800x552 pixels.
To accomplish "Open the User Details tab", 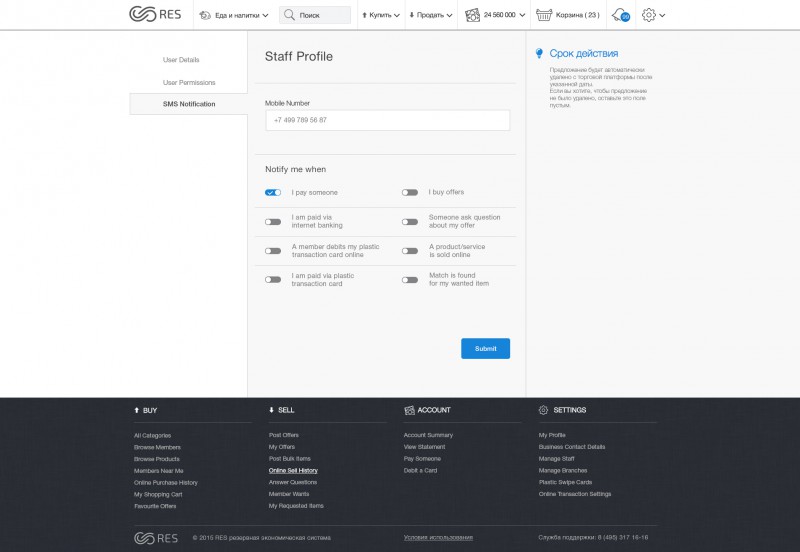I will coord(181,60).
